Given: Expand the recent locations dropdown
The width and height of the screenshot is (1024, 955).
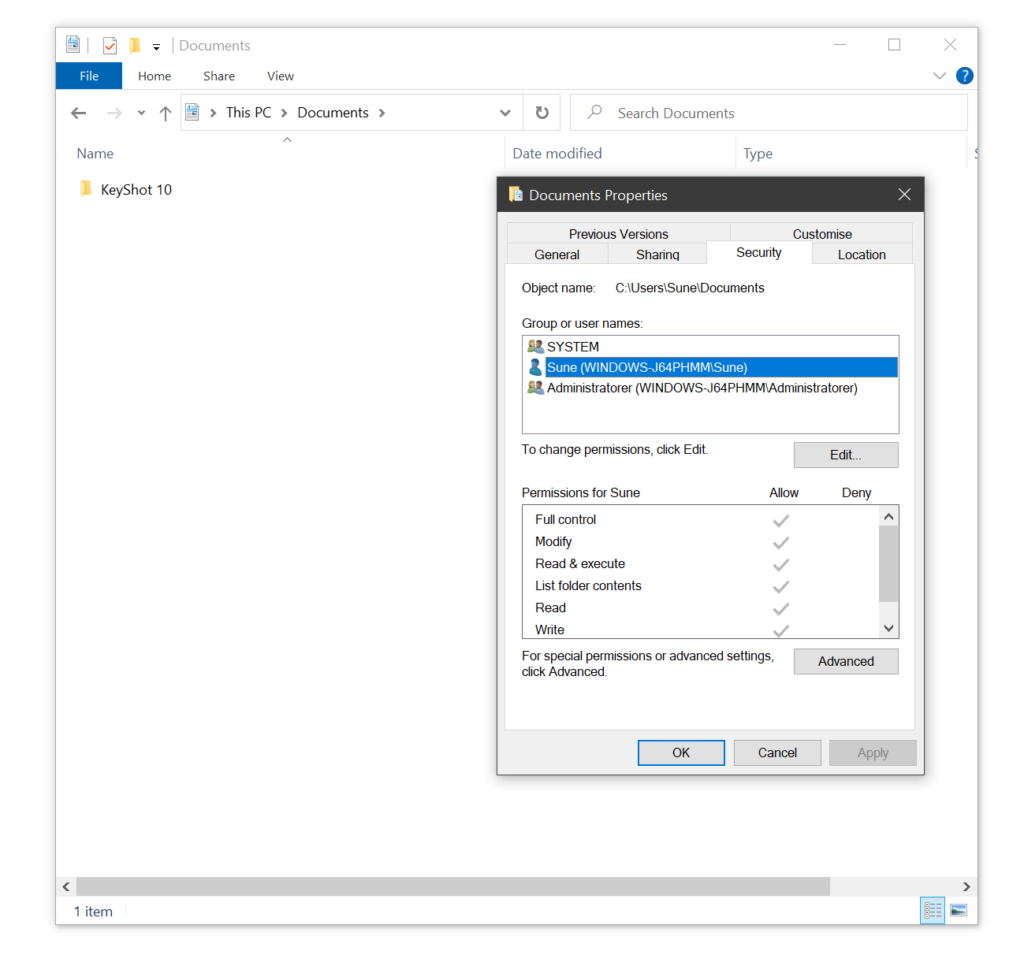Looking at the screenshot, I should pyautogui.click(x=141, y=113).
